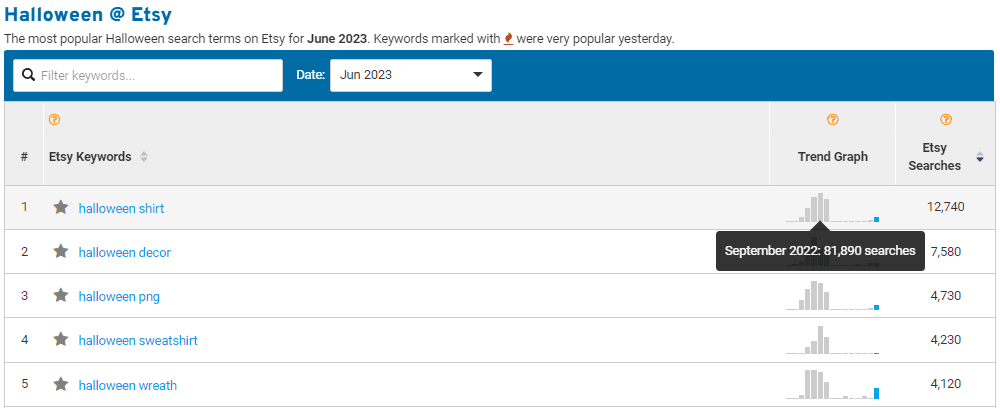The height and width of the screenshot is (408, 1000).
Task: Star the halloween decor keyword
Action: 61,252
